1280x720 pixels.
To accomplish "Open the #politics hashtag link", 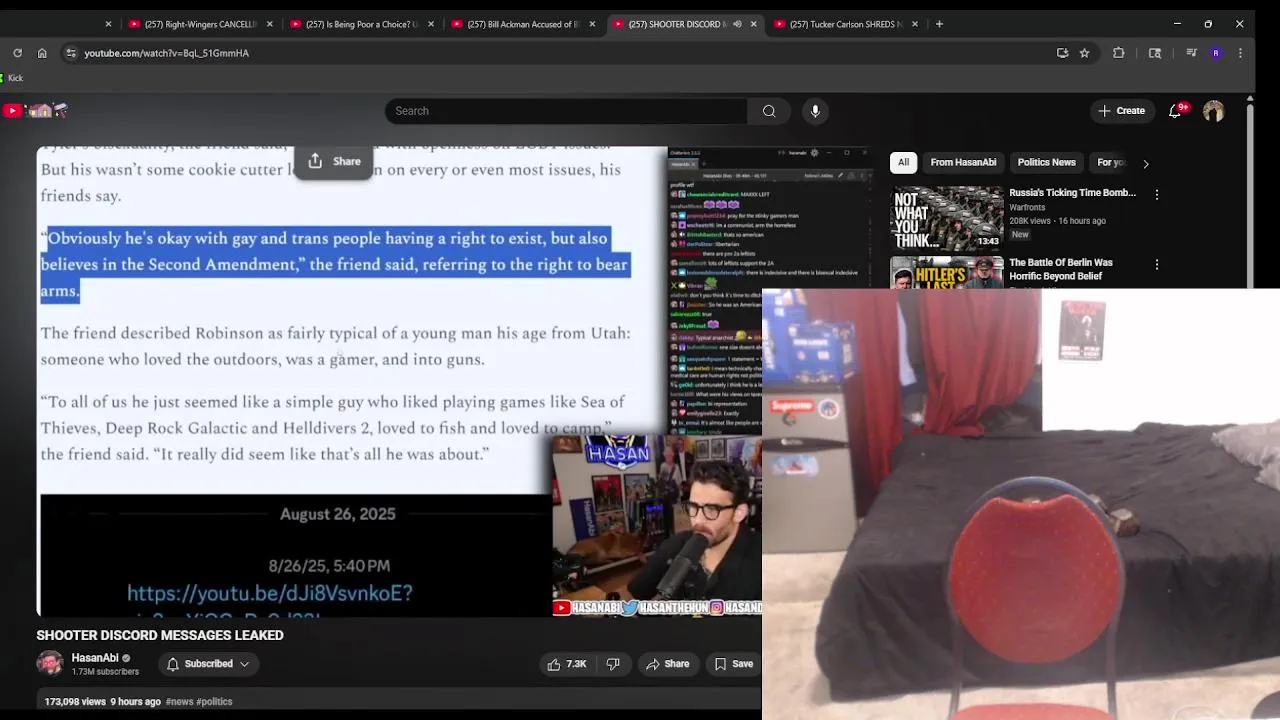I will pyautogui.click(x=214, y=702).
